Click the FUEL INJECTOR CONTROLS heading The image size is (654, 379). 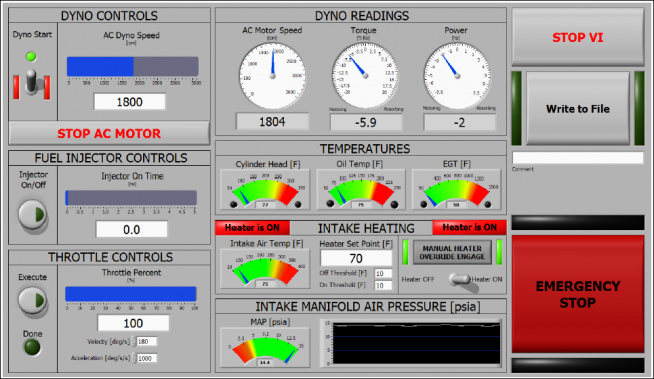[111, 158]
